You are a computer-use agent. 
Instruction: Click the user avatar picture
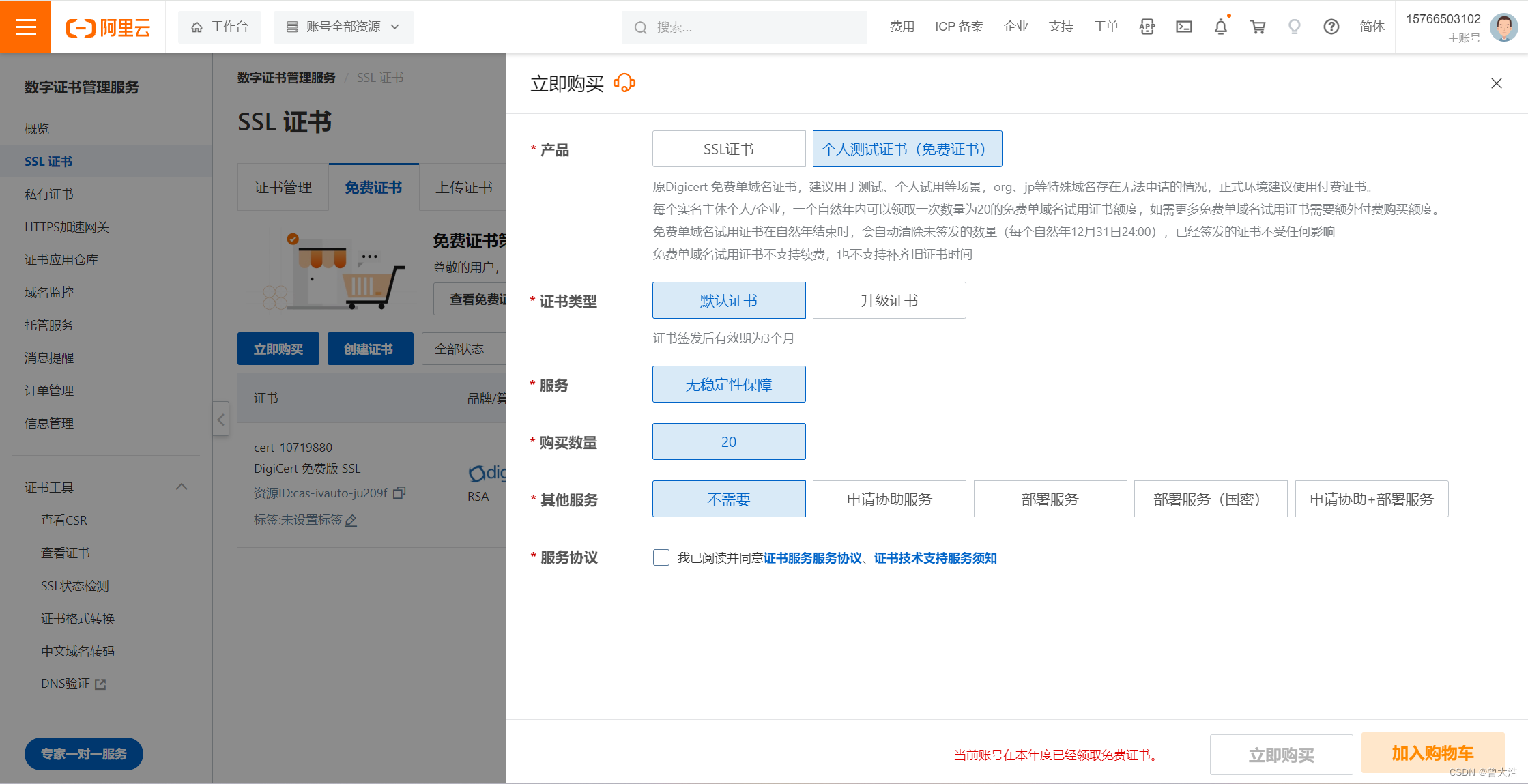click(1503, 27)
